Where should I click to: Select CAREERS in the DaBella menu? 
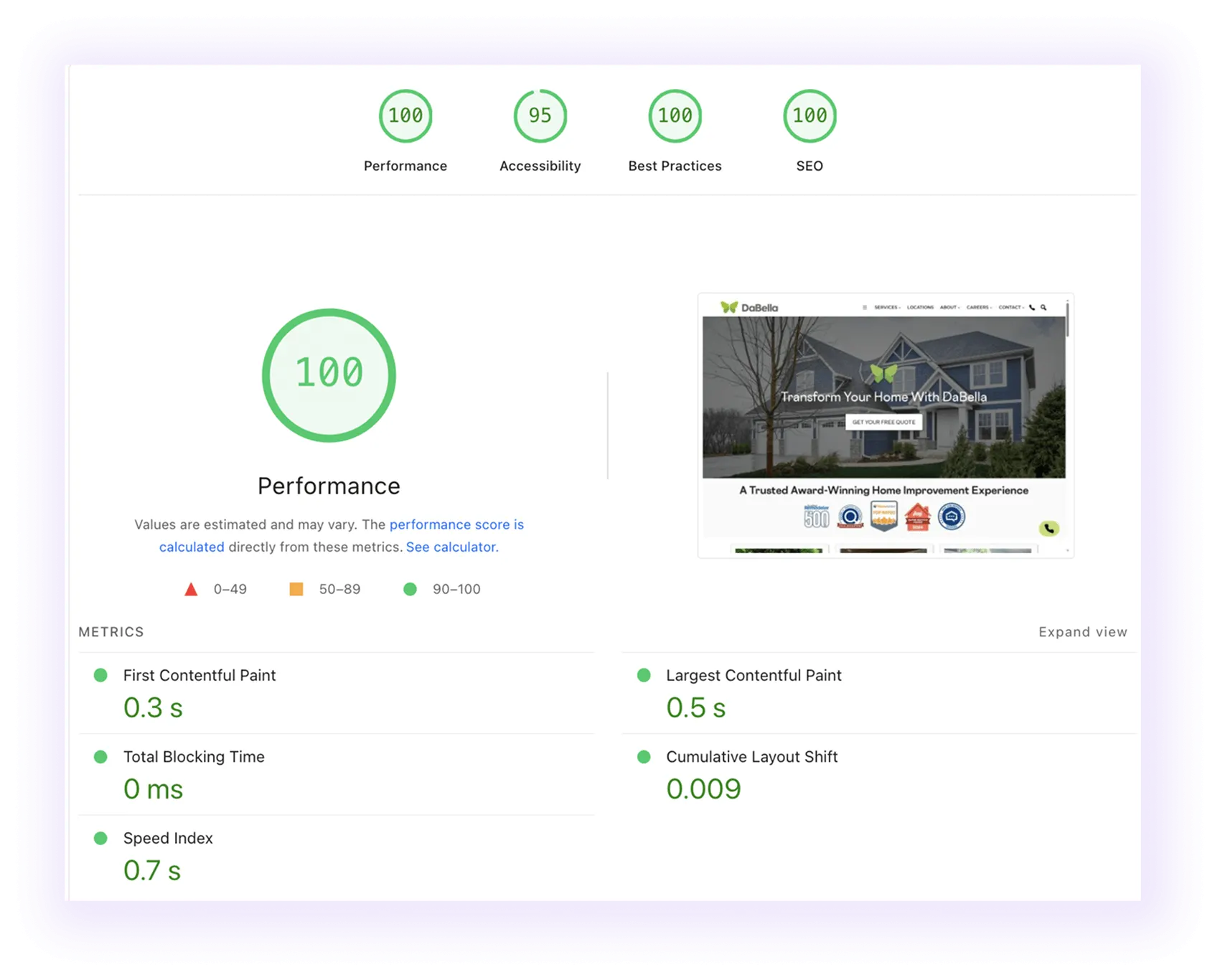pos(977,307)
